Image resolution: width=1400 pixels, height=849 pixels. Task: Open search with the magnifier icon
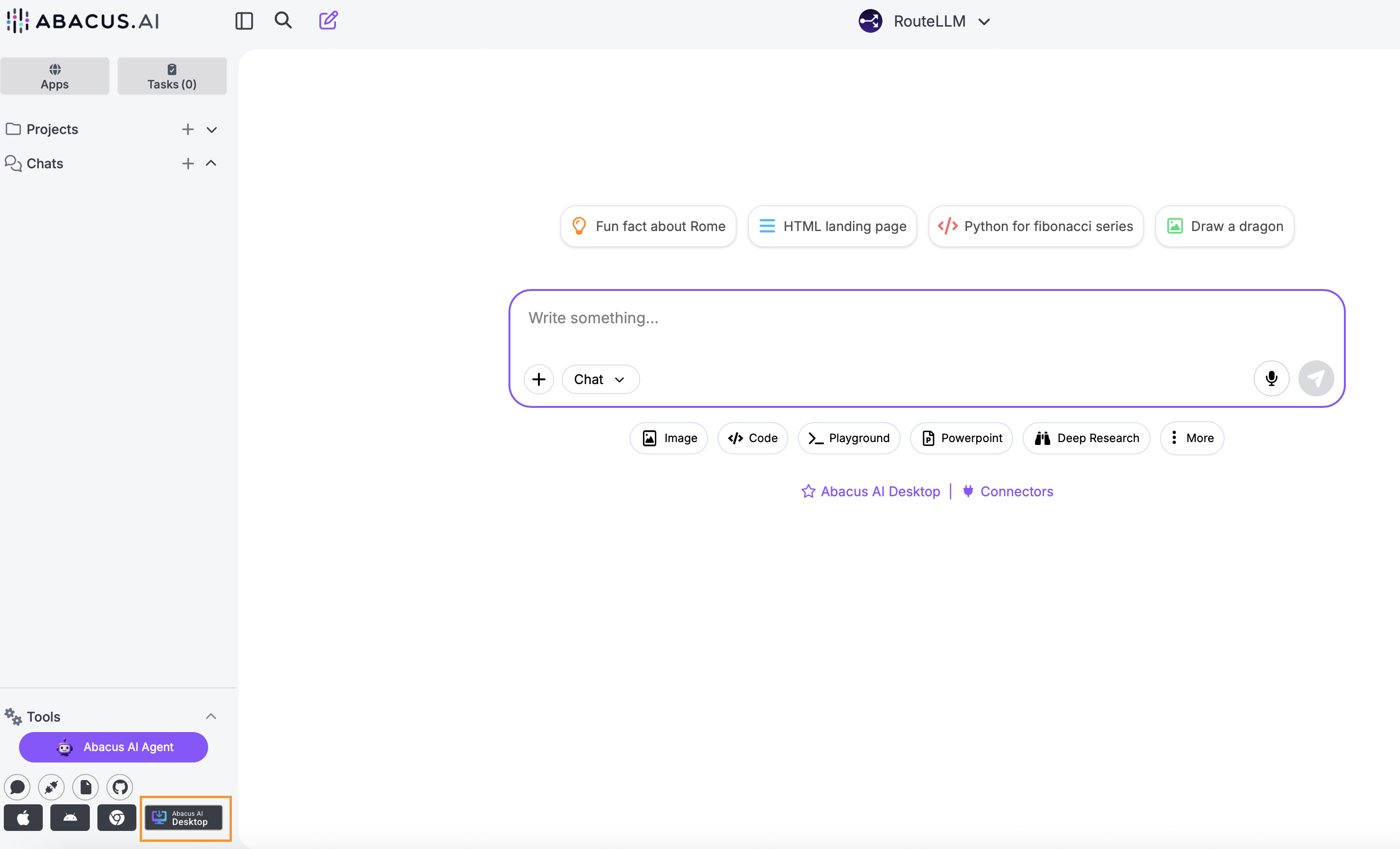pos(283,20)
